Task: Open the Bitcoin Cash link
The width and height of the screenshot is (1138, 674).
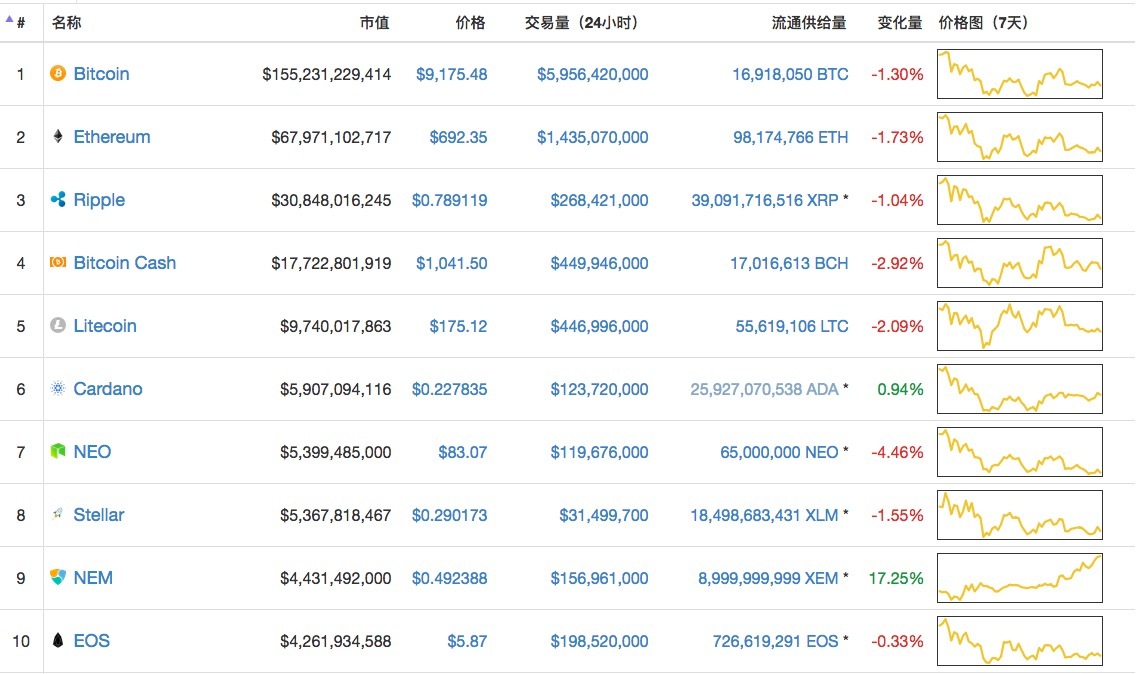Action: coord(125,263)
